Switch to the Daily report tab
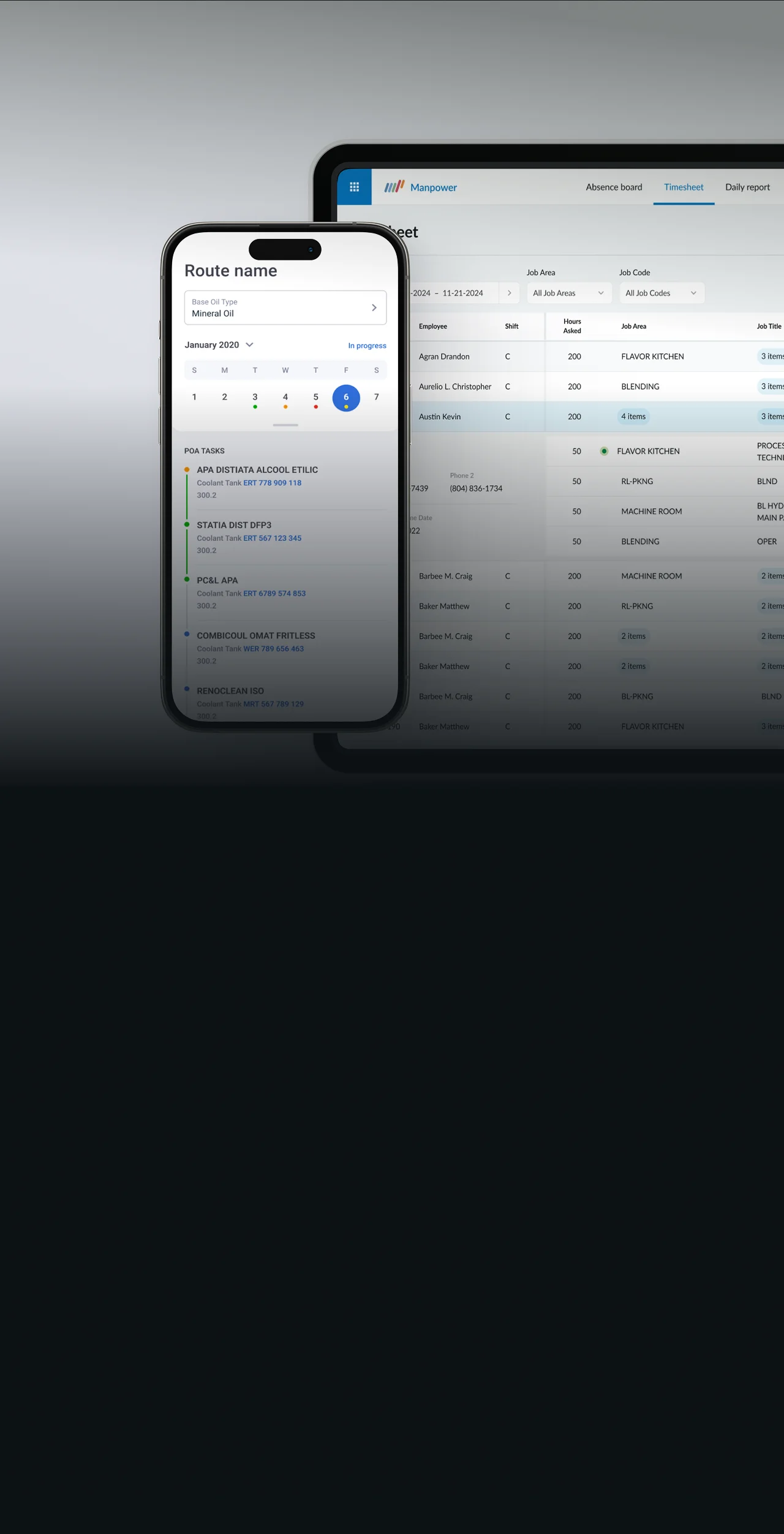This screenshot has width=784, height=1534. tap(747, 187)
